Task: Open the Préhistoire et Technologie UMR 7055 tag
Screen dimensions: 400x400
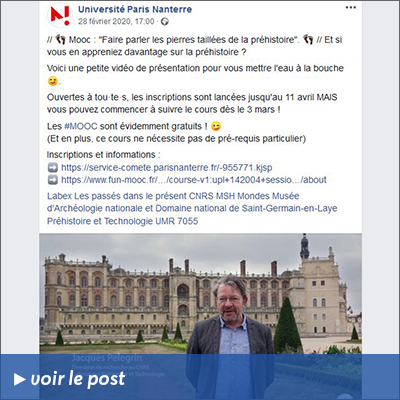Action: pyautogui.click(x=122, y=221)
